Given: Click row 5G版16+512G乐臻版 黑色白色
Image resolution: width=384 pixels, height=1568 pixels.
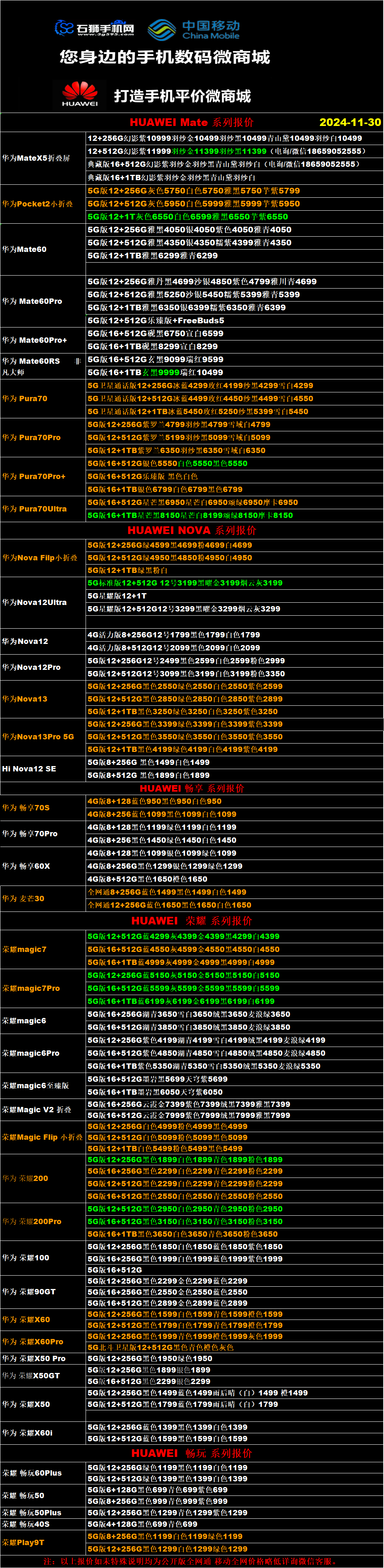Looking at the screenshot, I should [235, 477].
